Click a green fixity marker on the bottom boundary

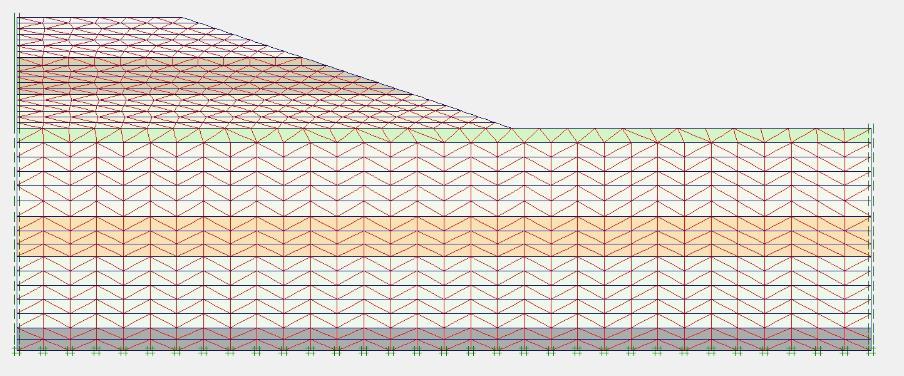[43, 352]
